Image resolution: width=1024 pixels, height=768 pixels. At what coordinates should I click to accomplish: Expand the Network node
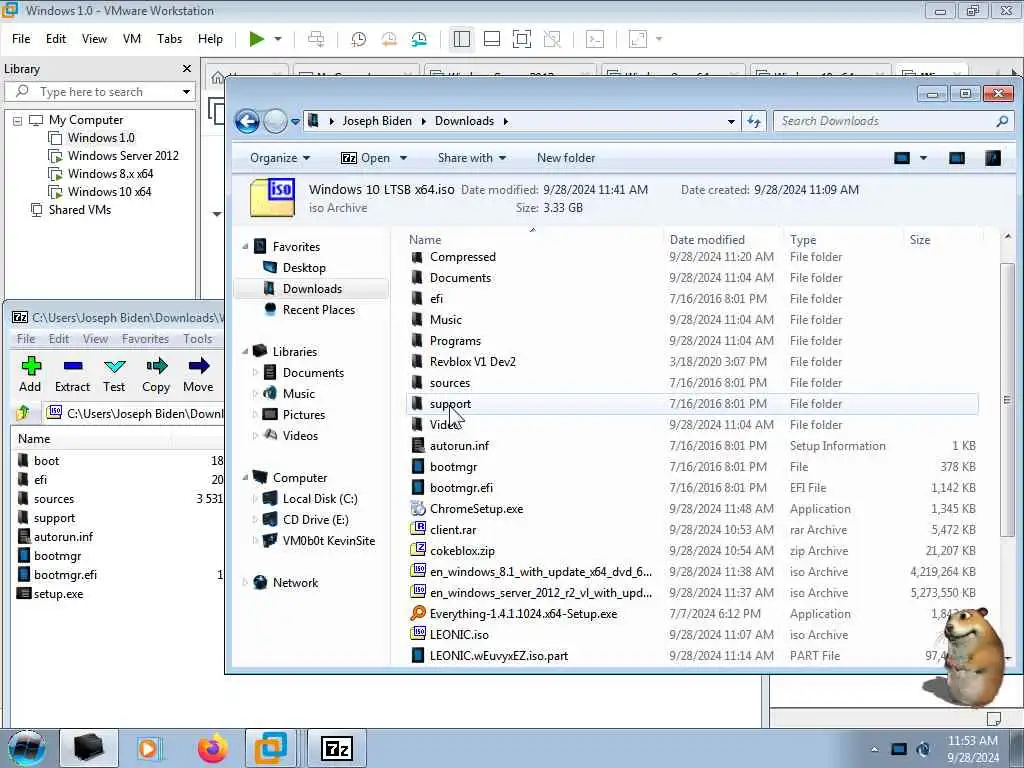[245, 583]
